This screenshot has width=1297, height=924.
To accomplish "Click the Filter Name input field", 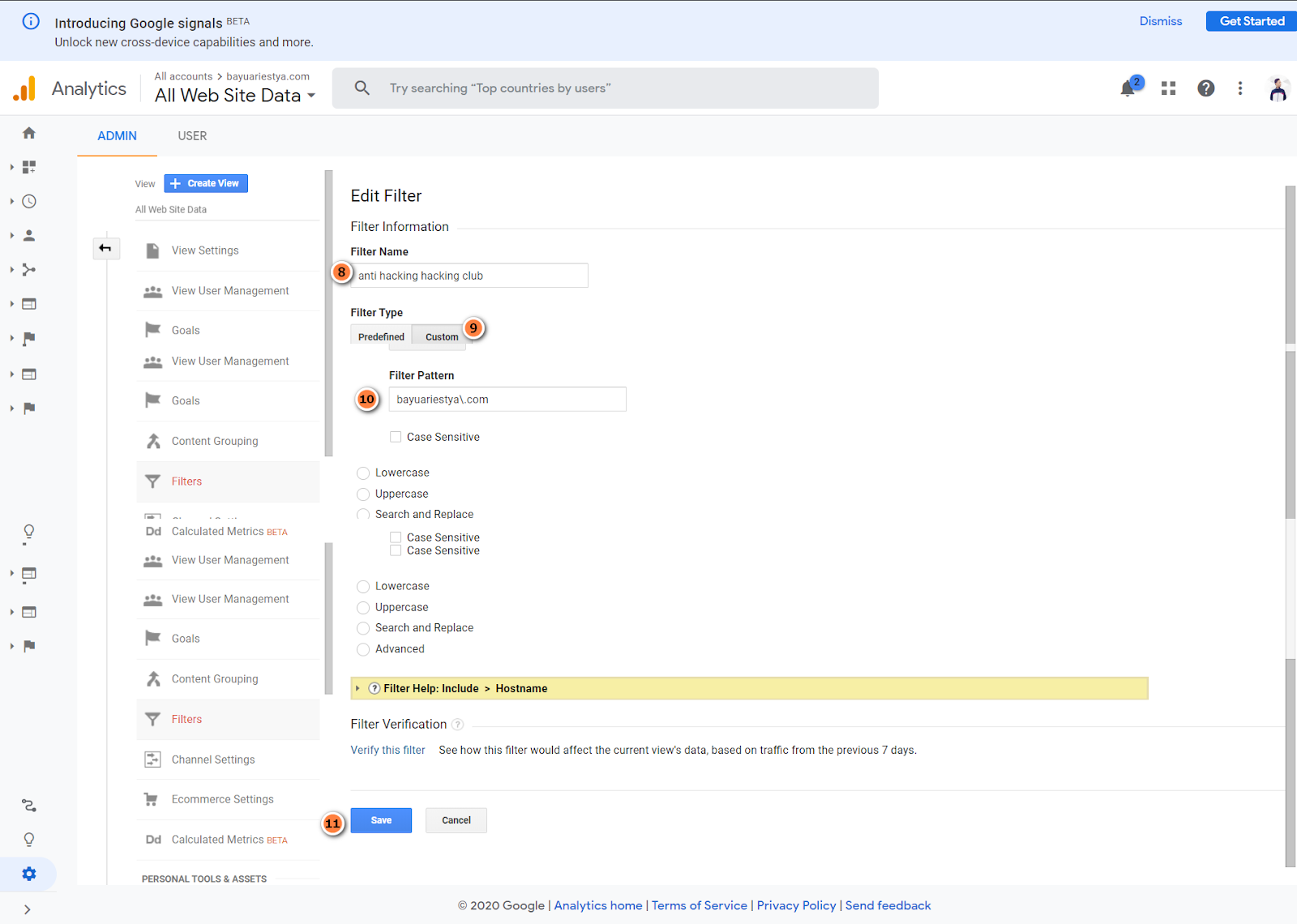I will pyautogui.click(x=469, y=276).
